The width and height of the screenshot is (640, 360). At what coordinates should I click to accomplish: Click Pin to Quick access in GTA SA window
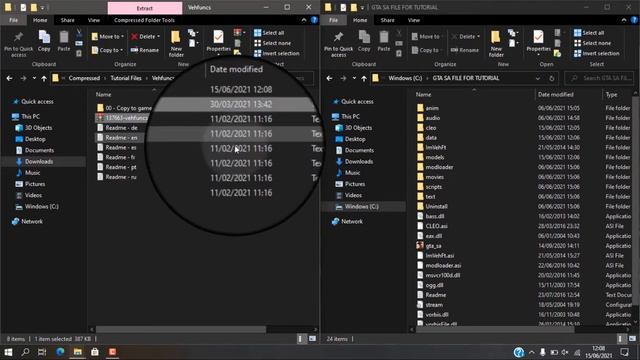[338, 44]
